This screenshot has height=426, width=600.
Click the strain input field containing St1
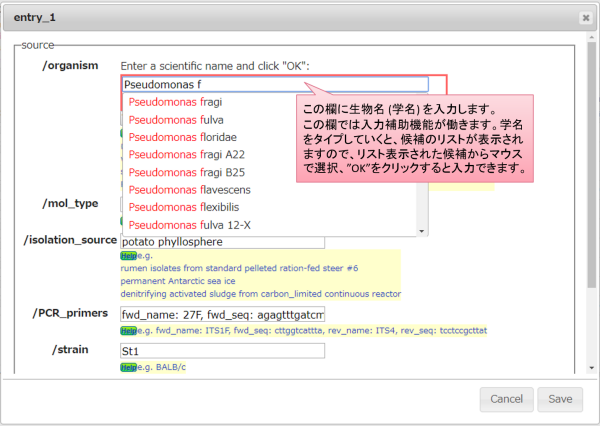tap(222, 351)
